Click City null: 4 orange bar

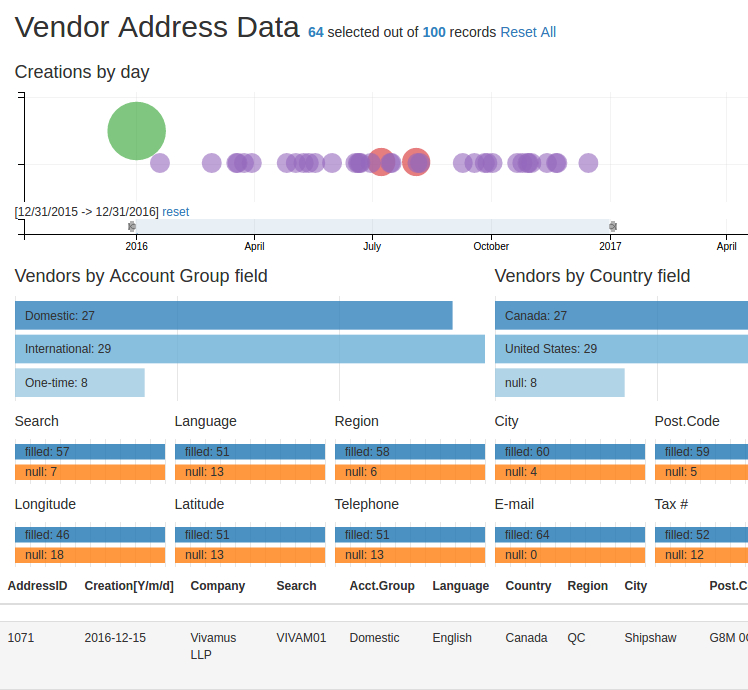click(569, 472)
